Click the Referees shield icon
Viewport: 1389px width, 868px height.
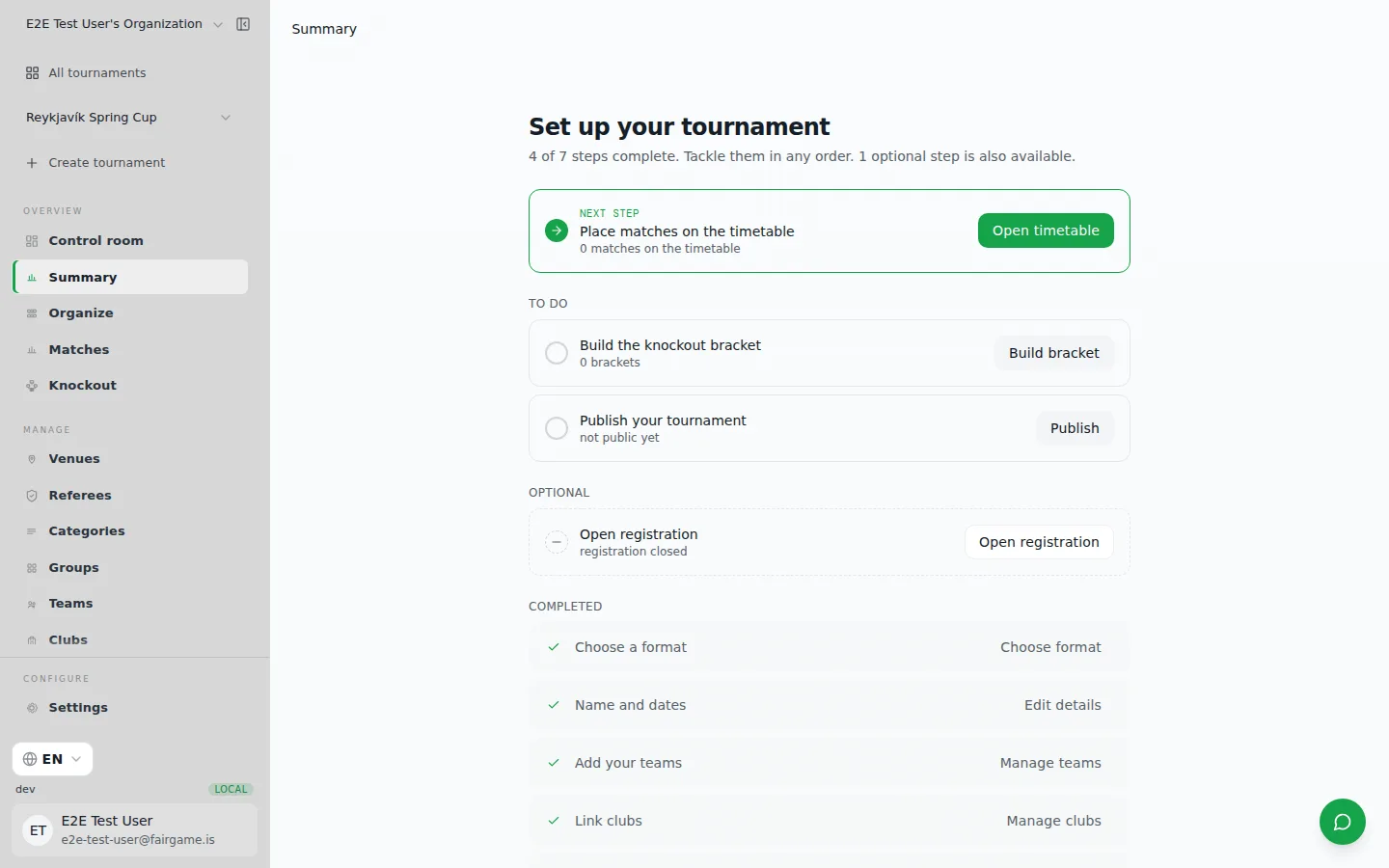tap(32, 496)
